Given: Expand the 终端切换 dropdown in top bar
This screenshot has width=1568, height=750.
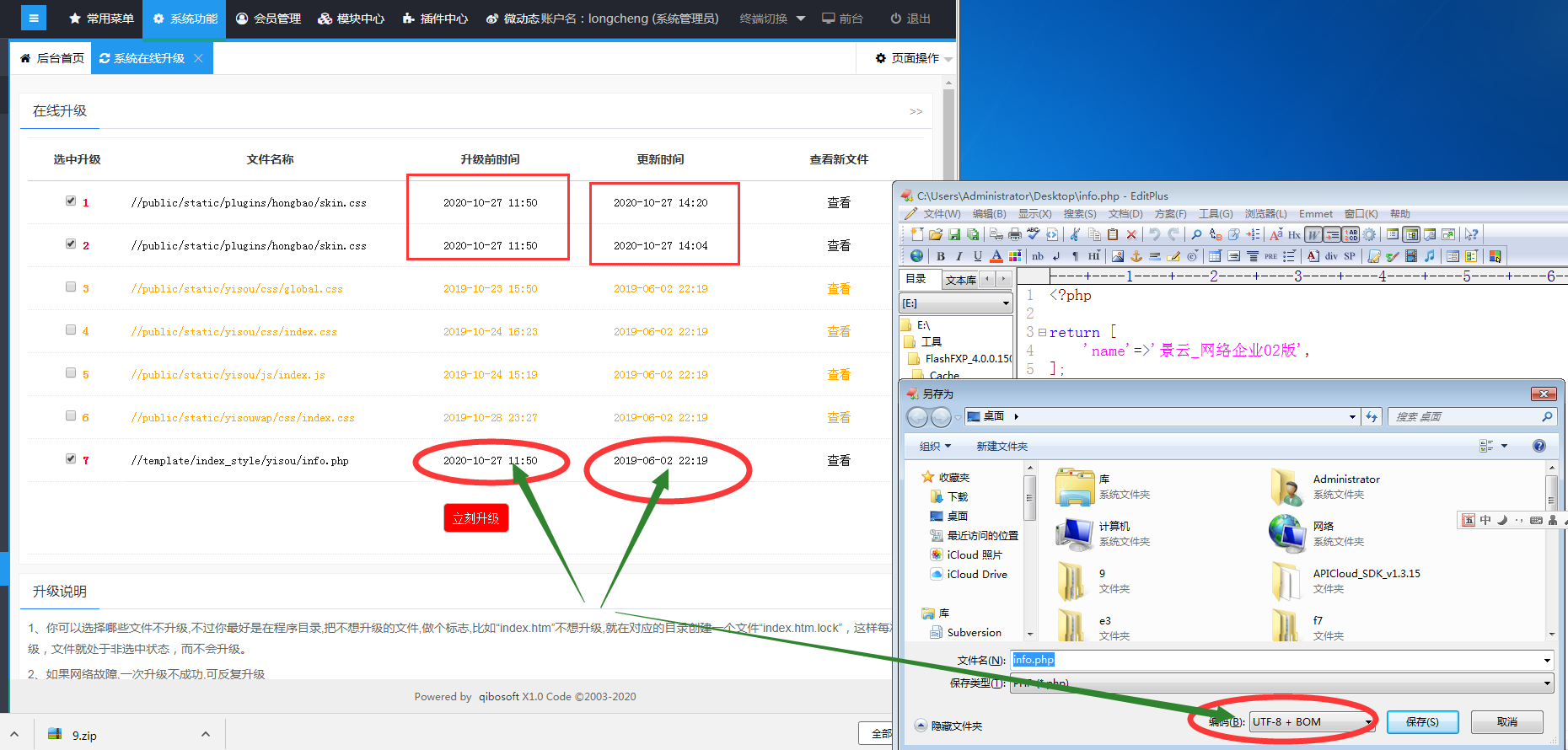Looking at the screenshot, I should (x=771, y=19).
